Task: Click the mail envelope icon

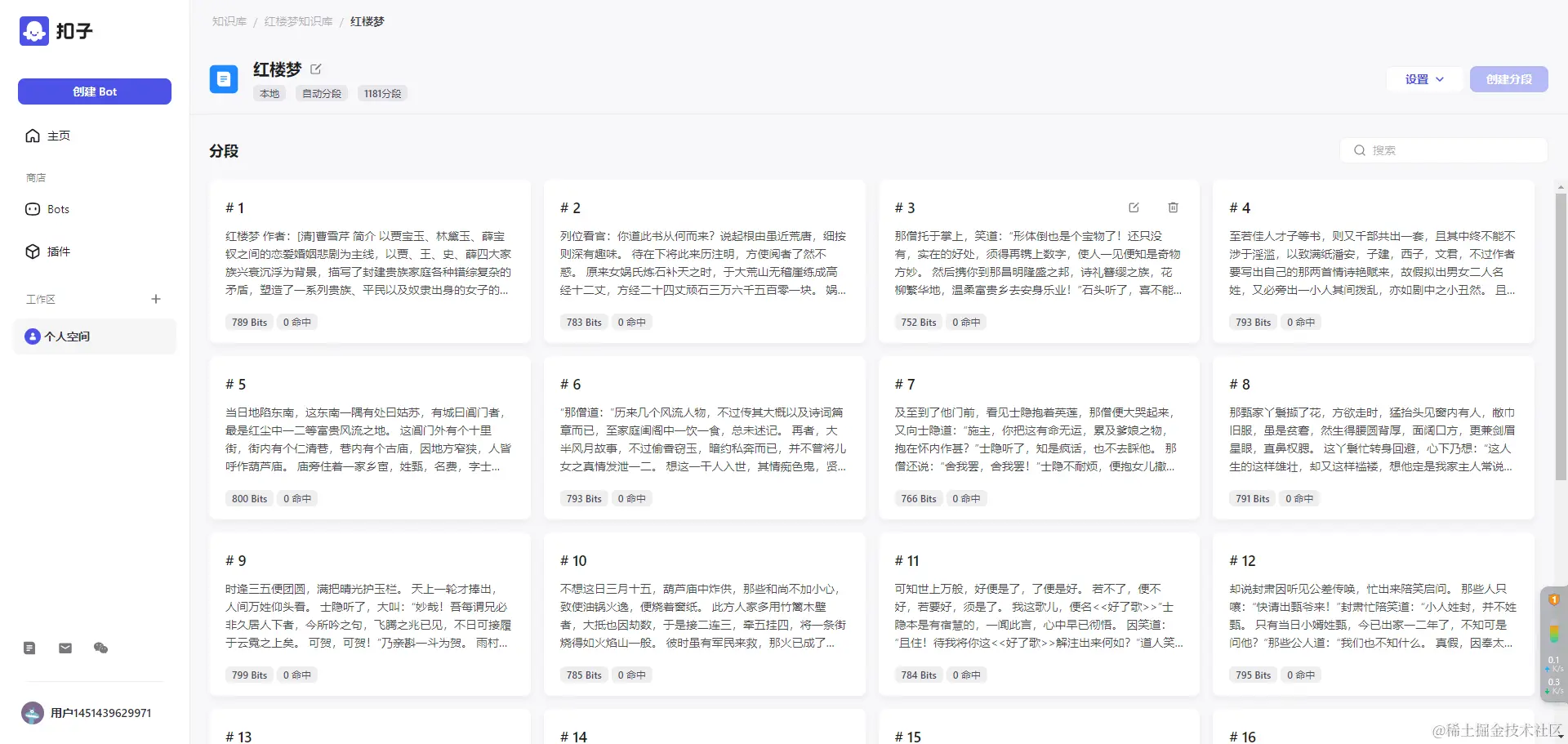Action: (x=65, y=648)
